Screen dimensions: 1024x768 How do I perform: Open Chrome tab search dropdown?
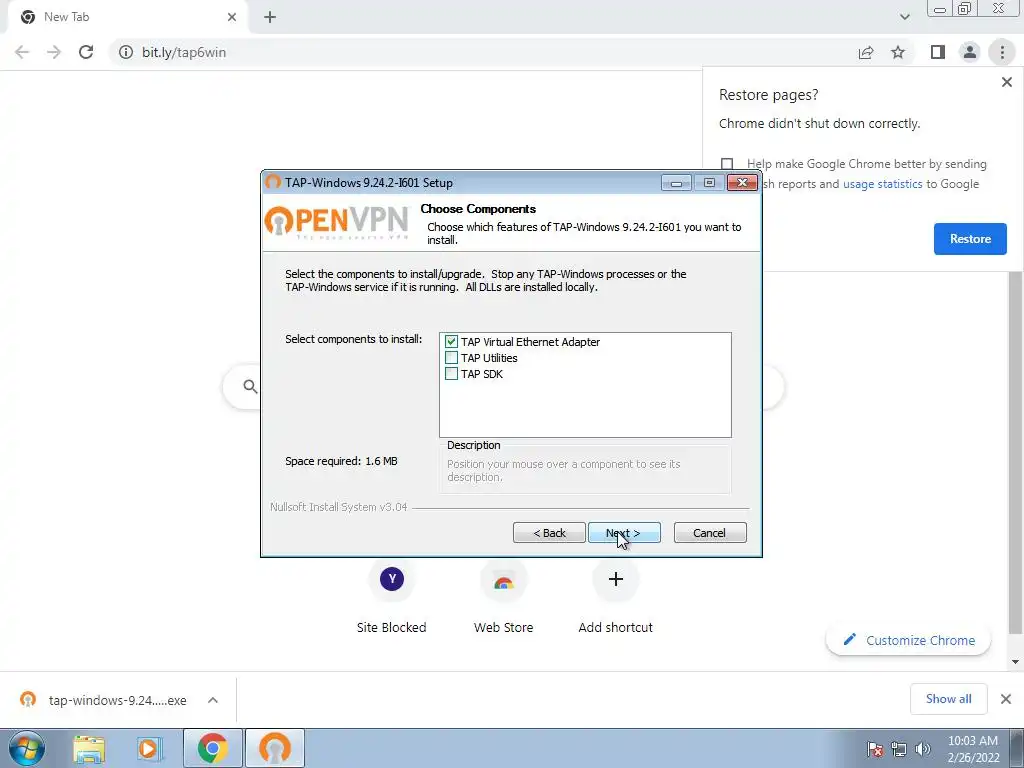click(x=904, y=17)
